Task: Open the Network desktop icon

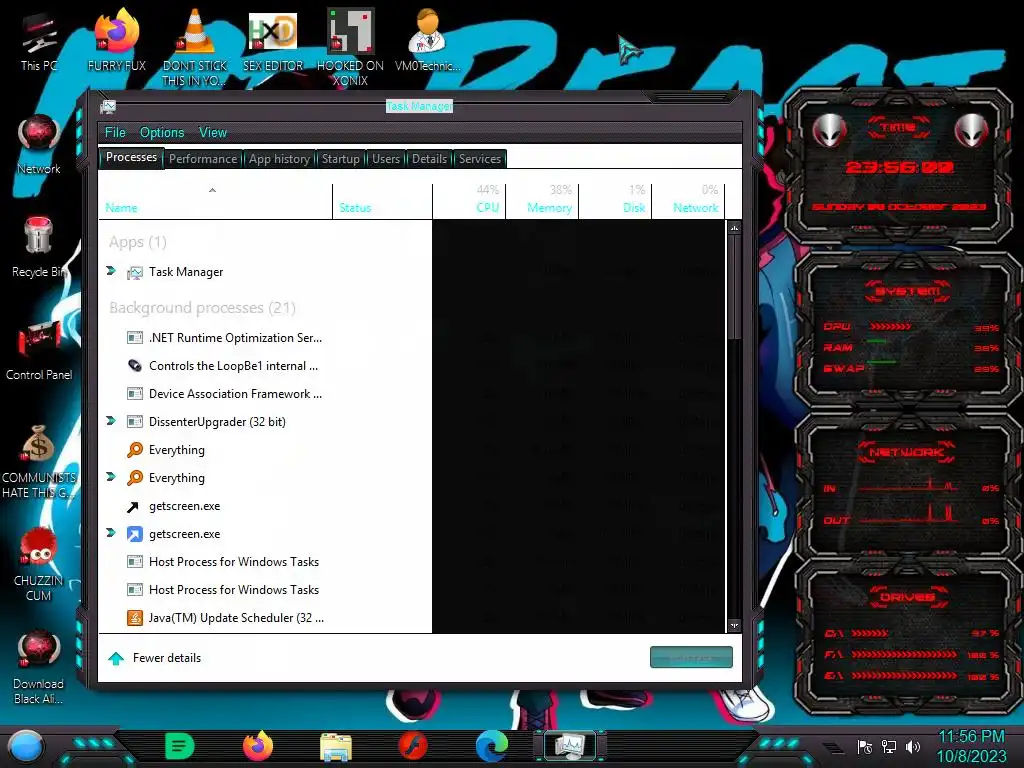Action: [39, 145]
